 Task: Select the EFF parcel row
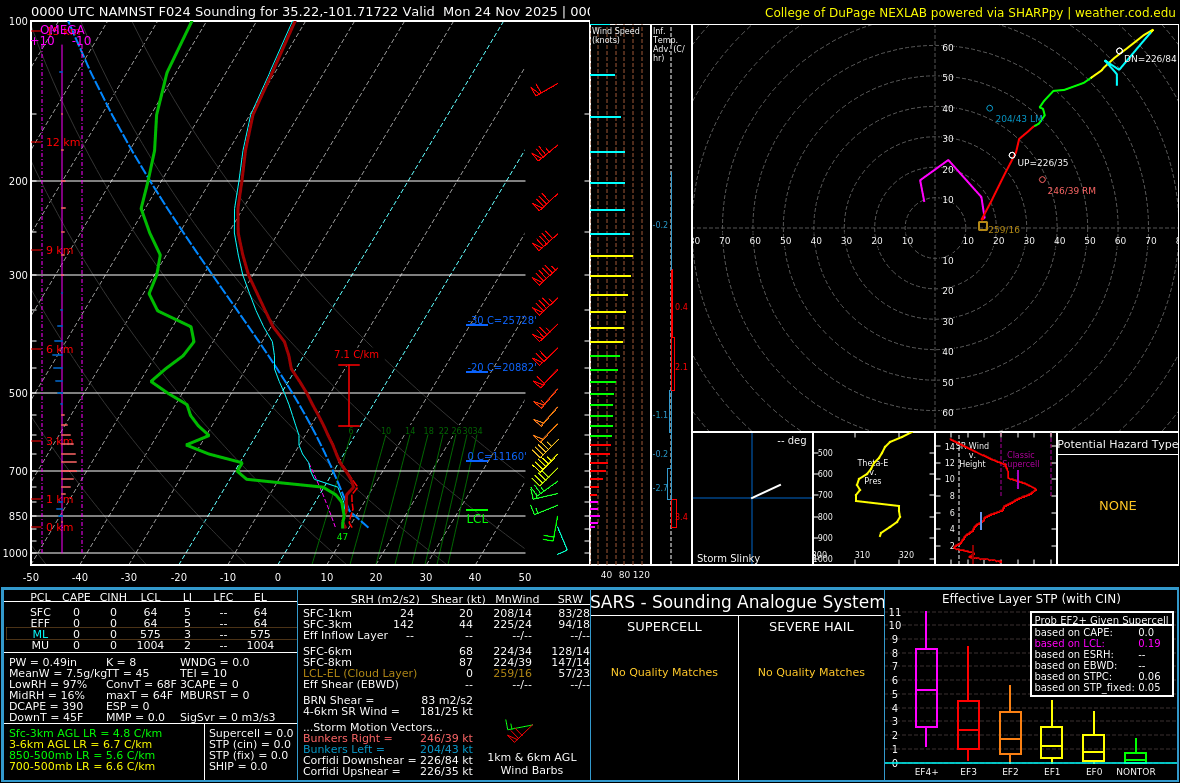click(151, 623)
